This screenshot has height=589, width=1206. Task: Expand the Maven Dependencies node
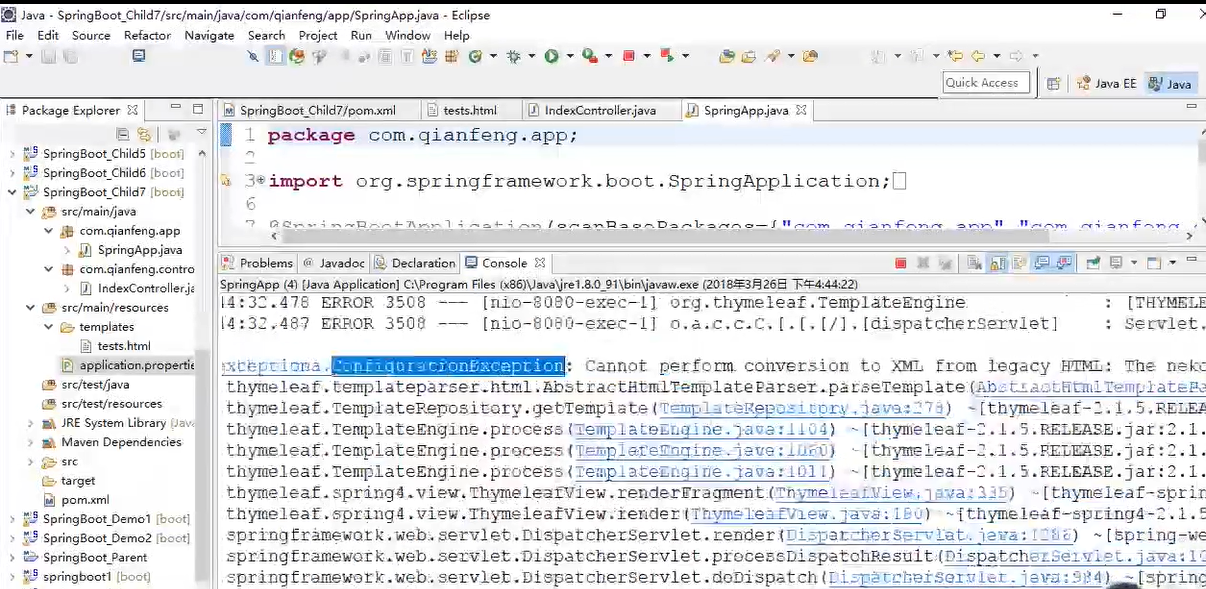tap(30, 442)
